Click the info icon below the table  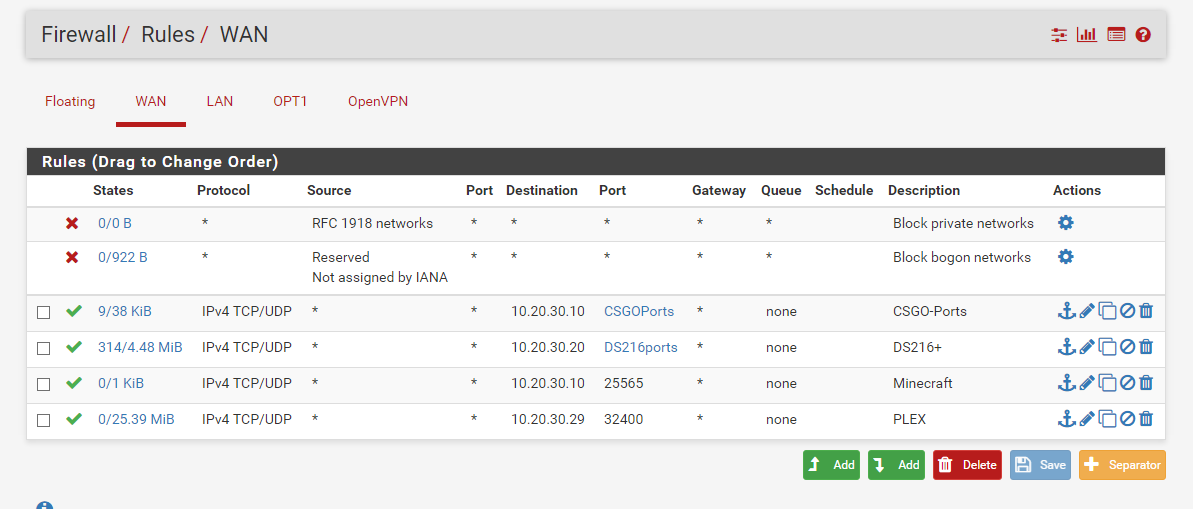click(x=45, y=505)
